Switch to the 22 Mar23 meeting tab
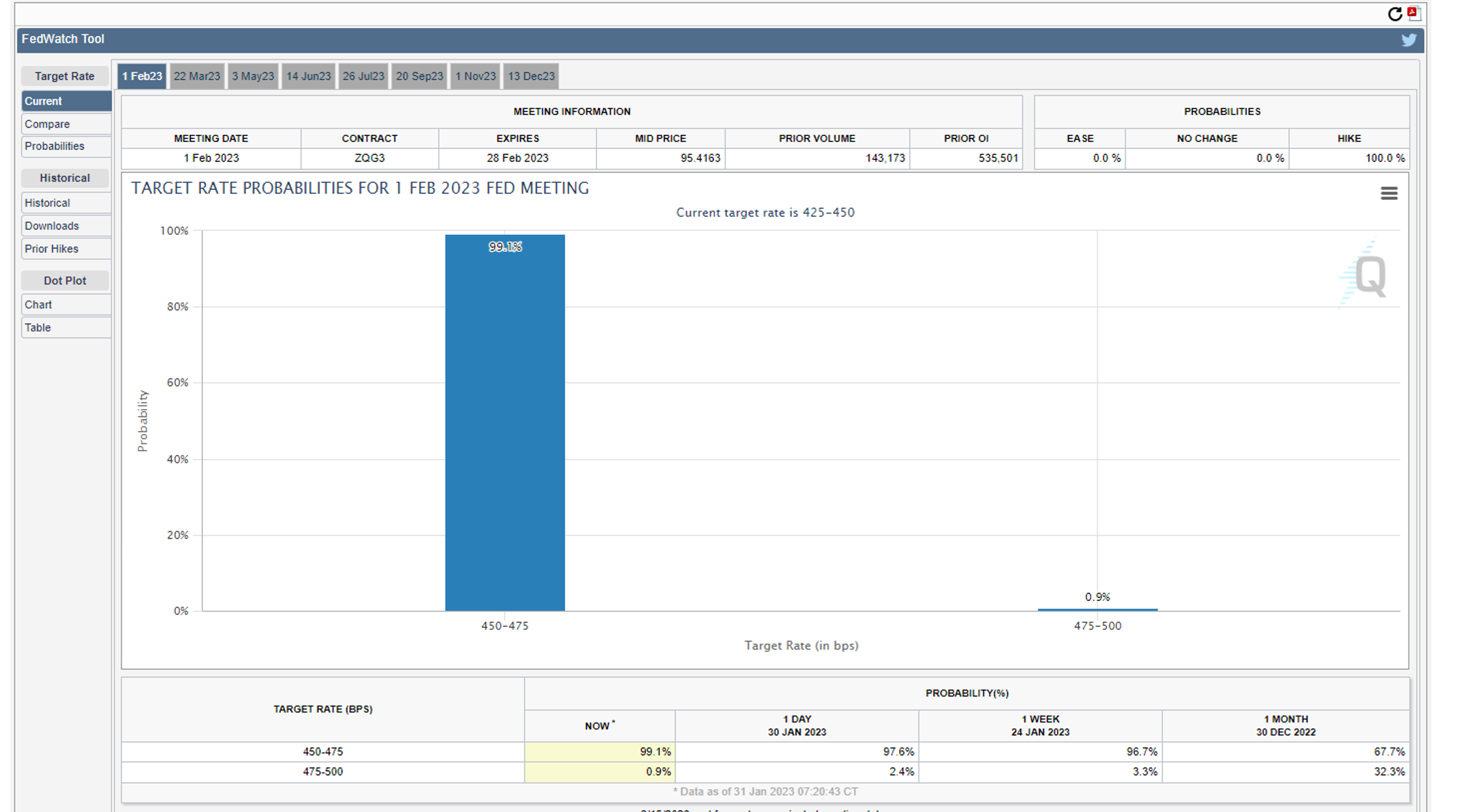The image size is (1481, 812). pyautogui.click(x=197, y=76)
